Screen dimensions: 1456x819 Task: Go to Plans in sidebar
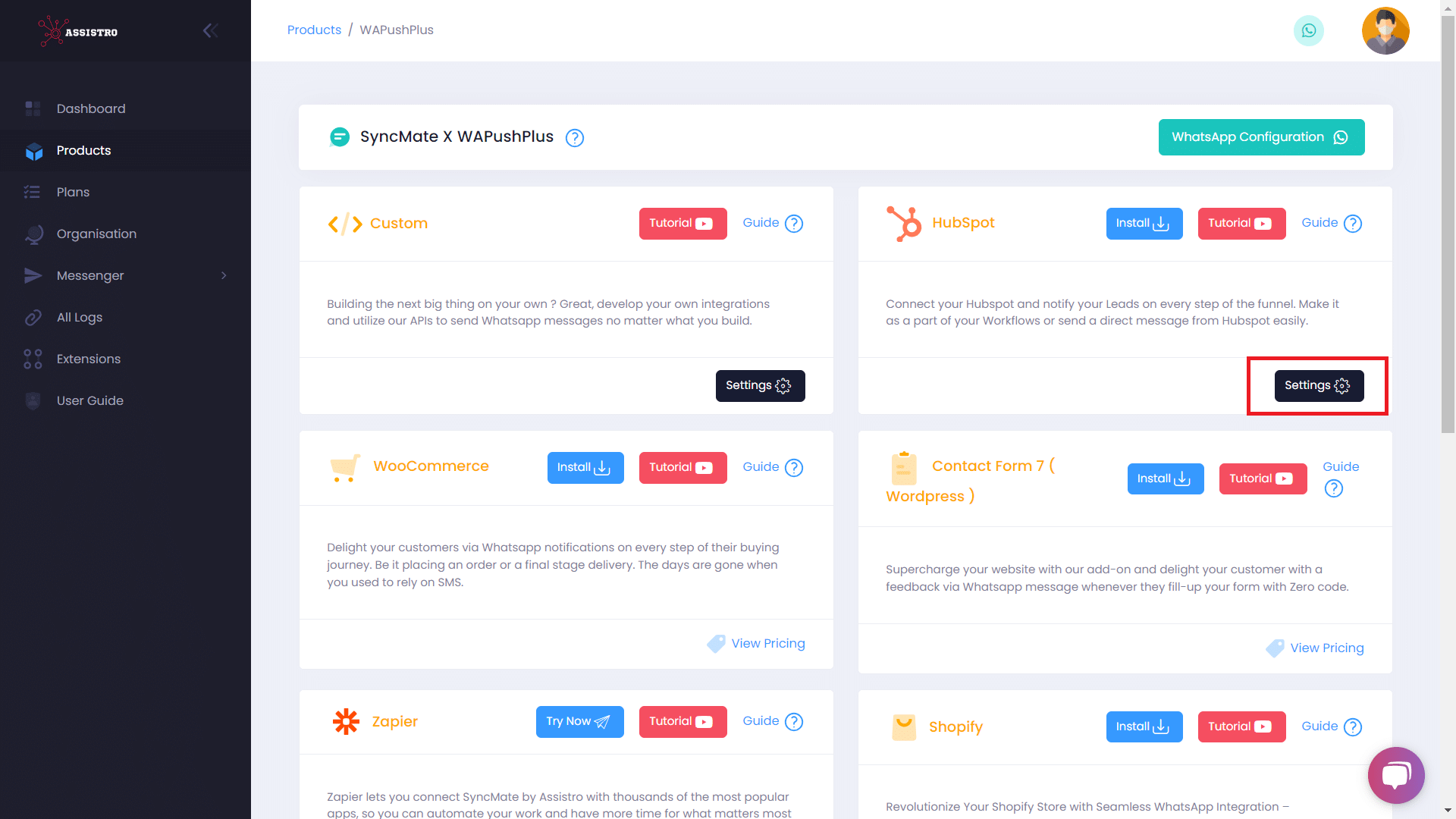[x=73, y=193]
